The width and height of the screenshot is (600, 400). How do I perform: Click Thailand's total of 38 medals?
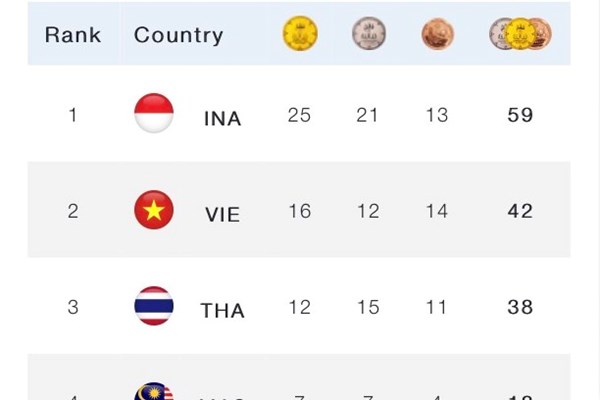(x=520, y=307)
